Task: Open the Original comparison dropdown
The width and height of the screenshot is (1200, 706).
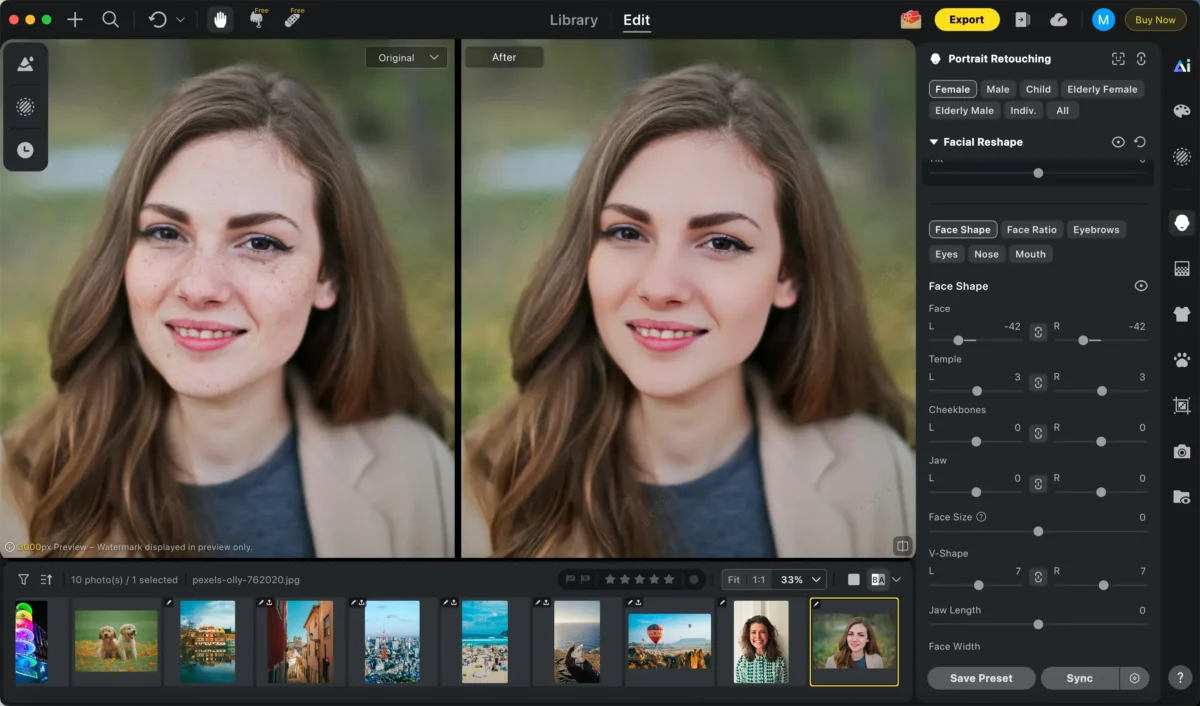Action: tap(406, 57)
